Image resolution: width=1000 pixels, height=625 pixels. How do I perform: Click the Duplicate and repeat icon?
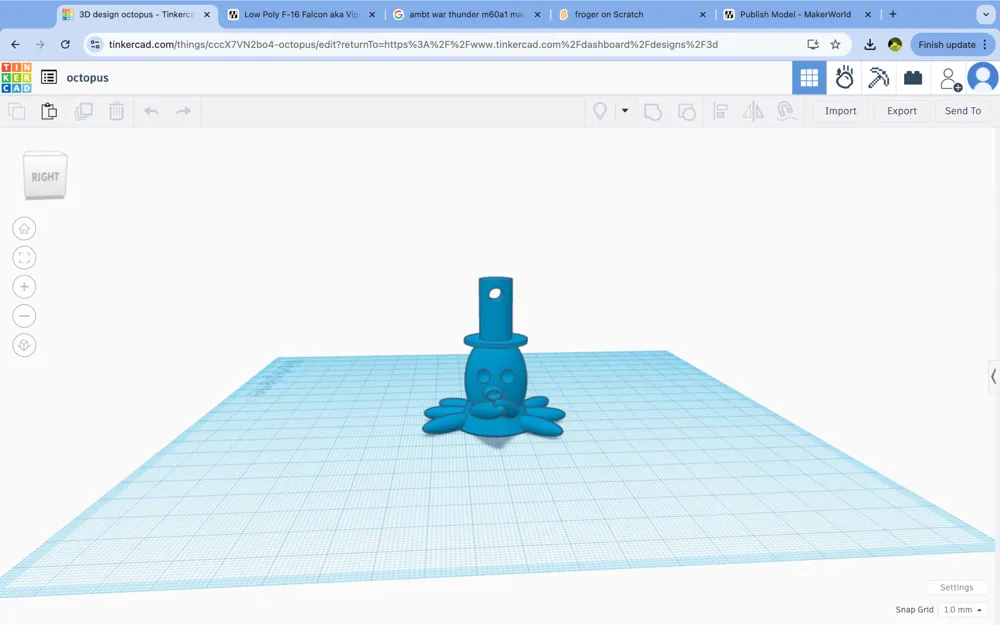(83, 111)
